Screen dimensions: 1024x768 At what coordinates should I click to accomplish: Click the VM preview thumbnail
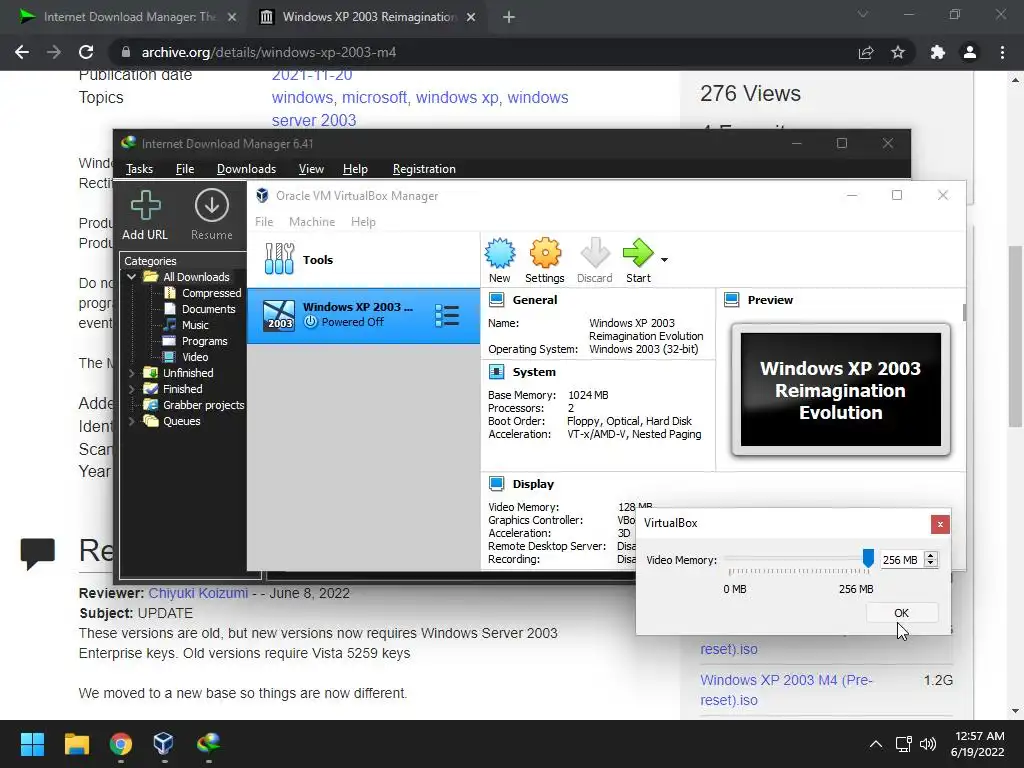coord(840,390)
